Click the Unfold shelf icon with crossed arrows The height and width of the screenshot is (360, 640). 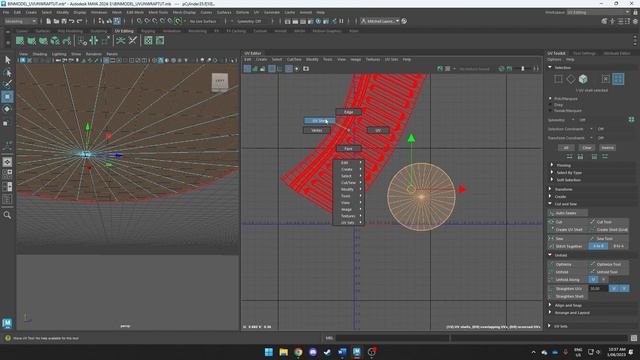[121, 40]
